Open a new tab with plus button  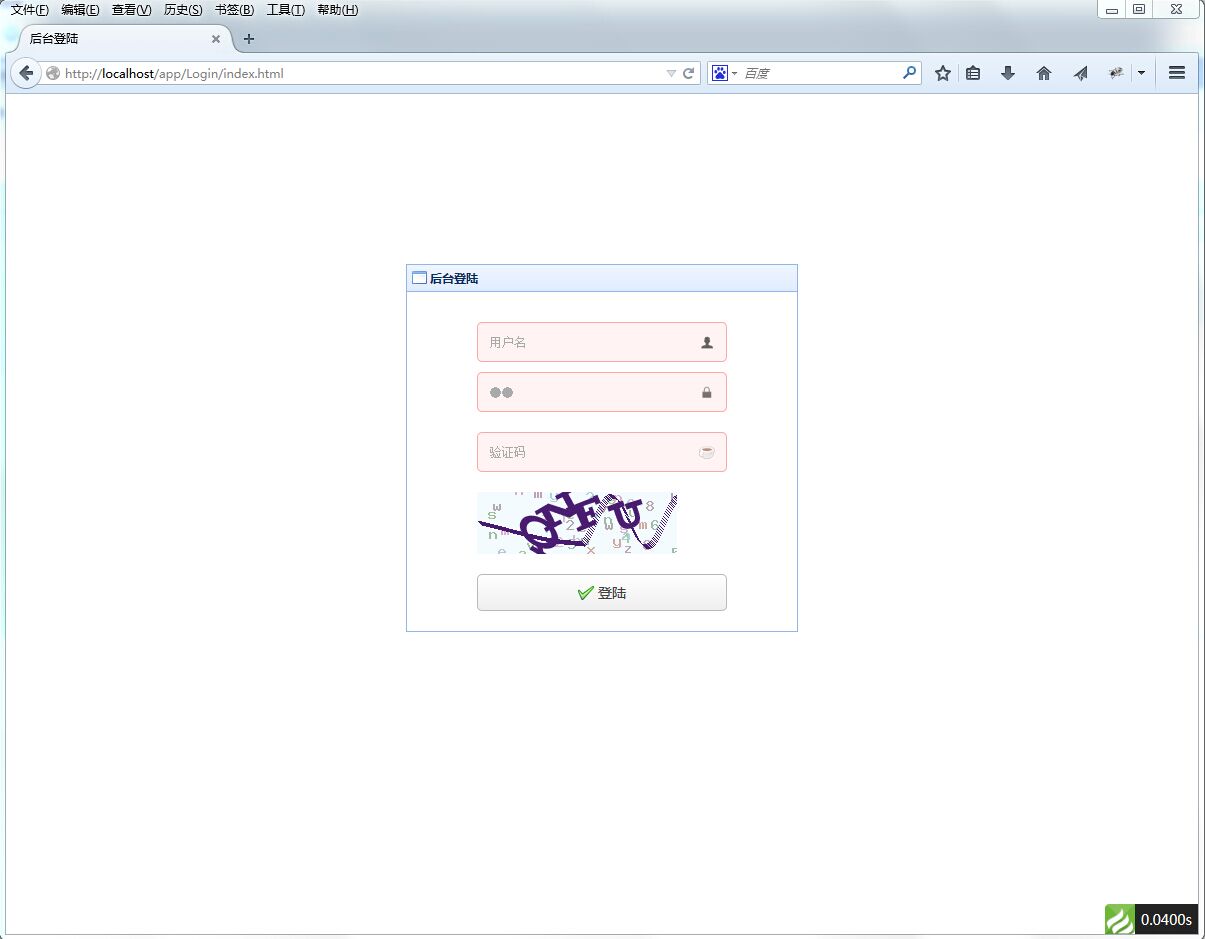coord(249,39)
